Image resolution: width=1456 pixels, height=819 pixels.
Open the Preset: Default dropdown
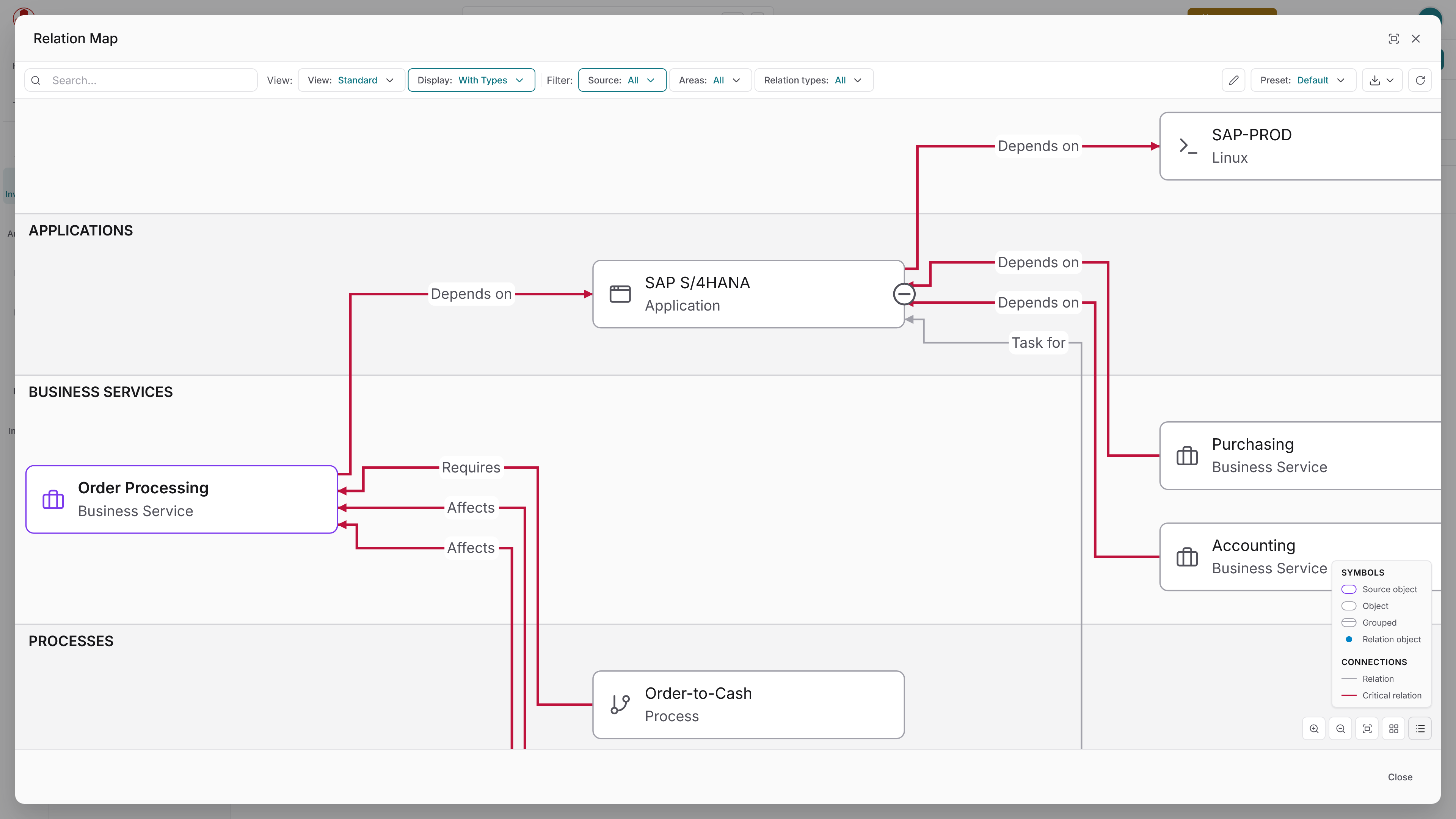click(1303, 80)
